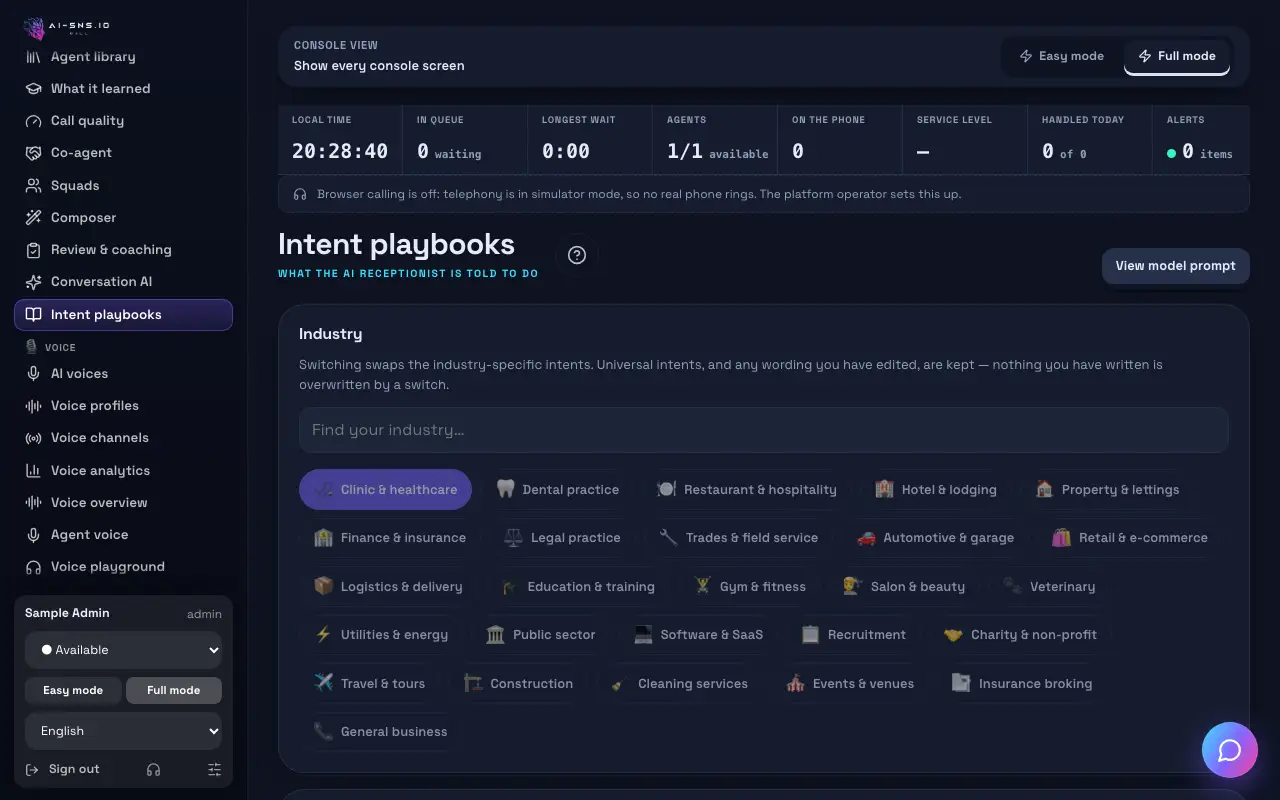This screenshot has width=1280, height=800.
Task: Toggle Easy mode in the Sample Admin panel
Action: coord(73,690)
